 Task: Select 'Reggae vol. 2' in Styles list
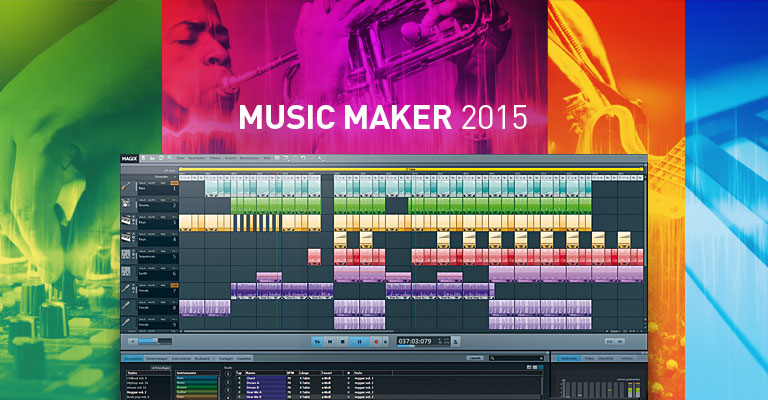click(x=137, y=393)
